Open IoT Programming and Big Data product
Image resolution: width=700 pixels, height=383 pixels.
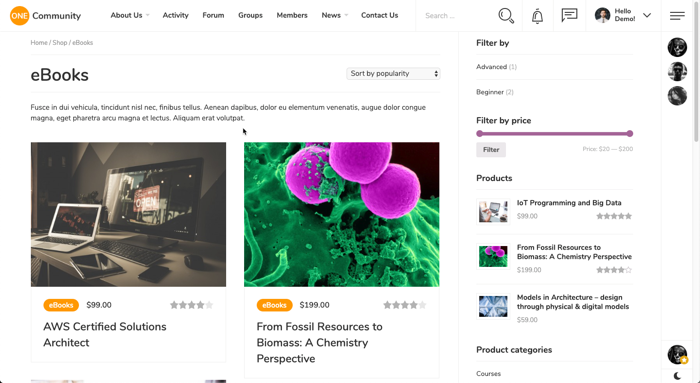pos(569,203)
